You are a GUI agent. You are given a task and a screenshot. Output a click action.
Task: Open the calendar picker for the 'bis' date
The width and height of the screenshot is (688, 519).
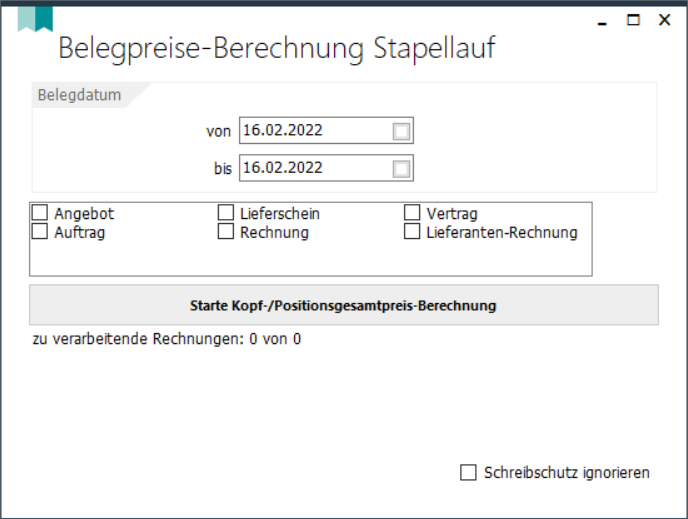[x=401, y=169]
